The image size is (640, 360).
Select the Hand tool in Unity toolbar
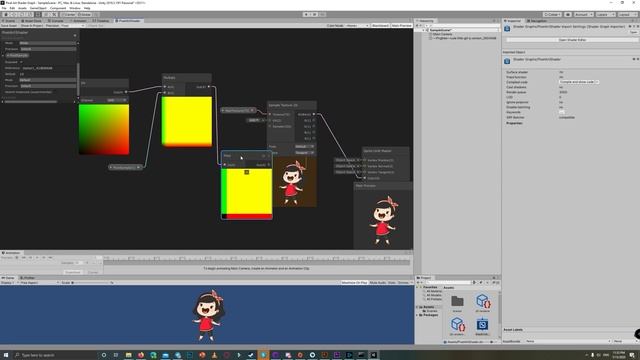pos(6,15)
